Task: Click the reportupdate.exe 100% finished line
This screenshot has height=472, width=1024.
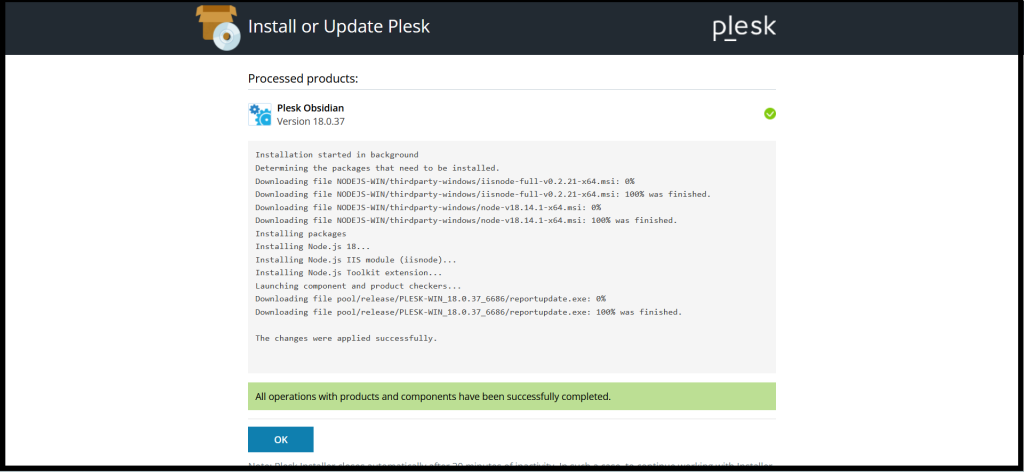Action: pyautogui.click(x=468, y=312)
